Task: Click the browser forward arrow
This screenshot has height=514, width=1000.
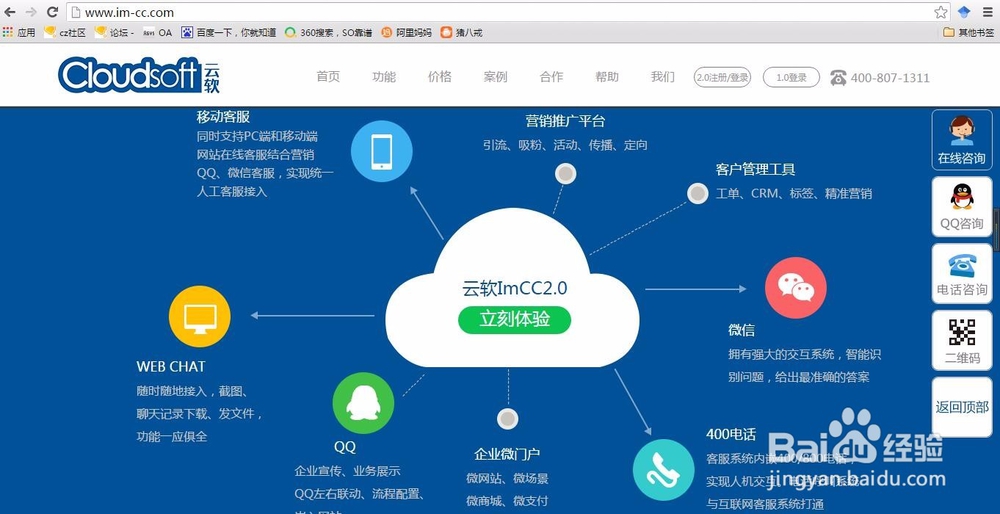Action: (x=31, y=12)
